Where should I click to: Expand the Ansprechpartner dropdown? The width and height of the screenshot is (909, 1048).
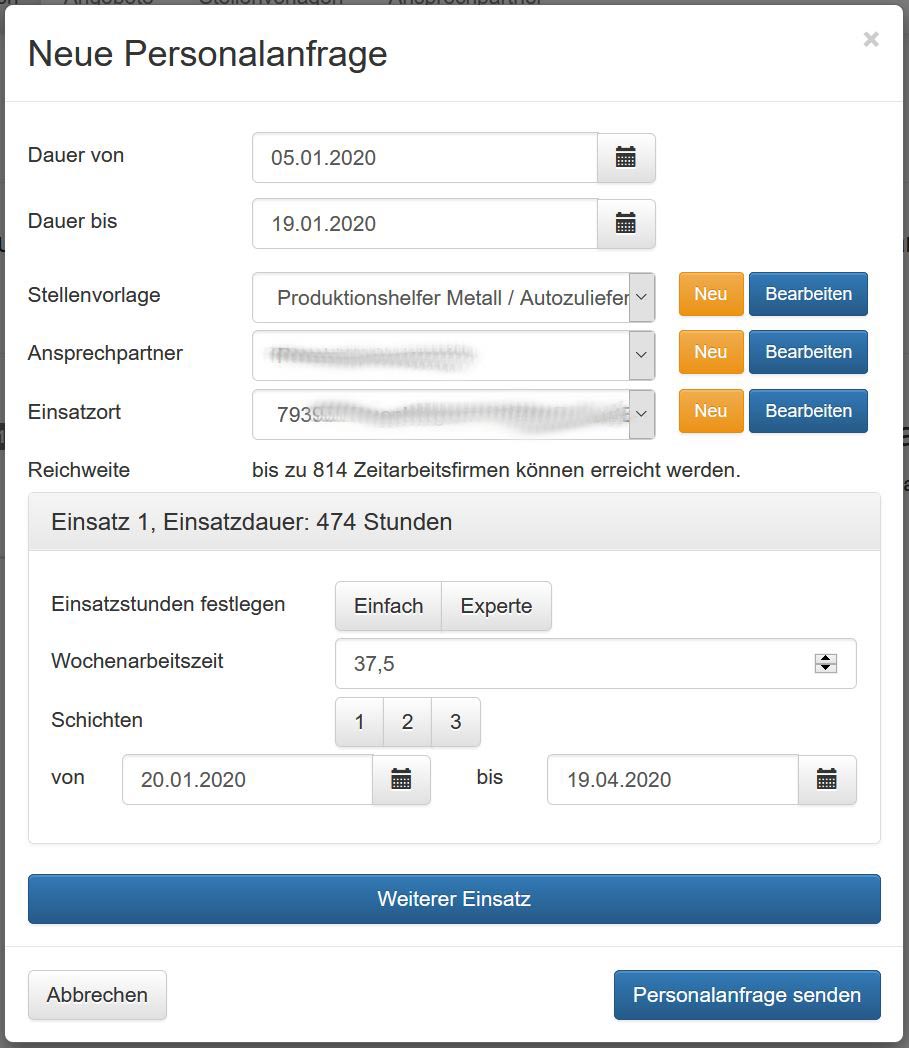pos(641,355)
